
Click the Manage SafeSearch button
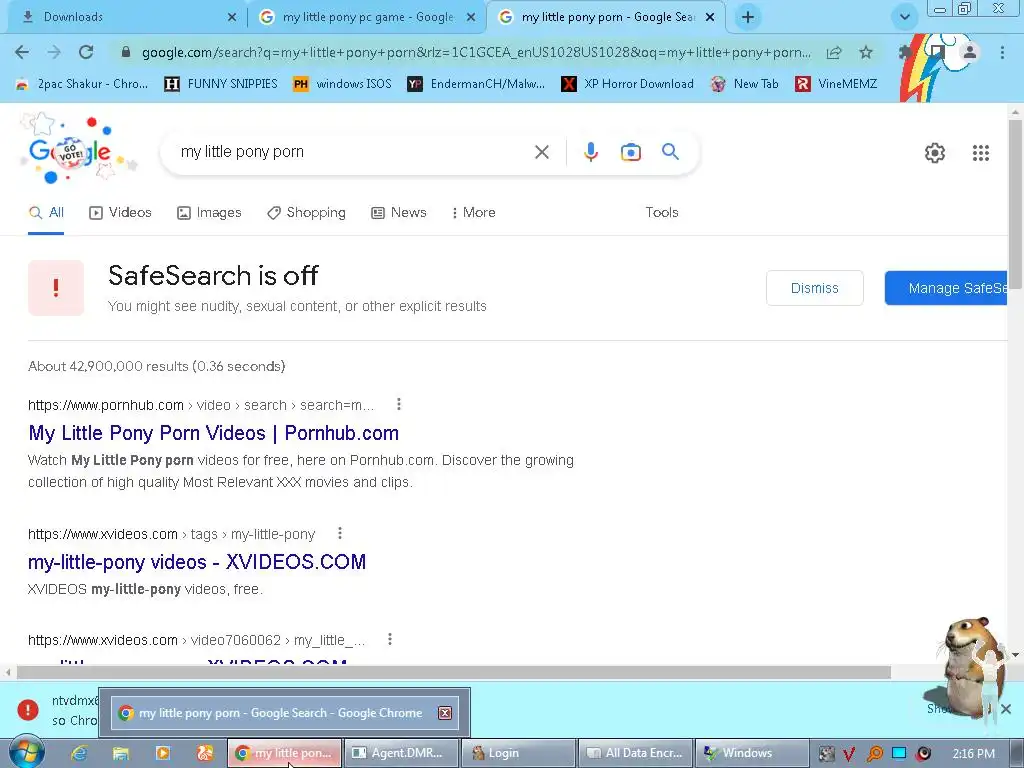[946, 288]
